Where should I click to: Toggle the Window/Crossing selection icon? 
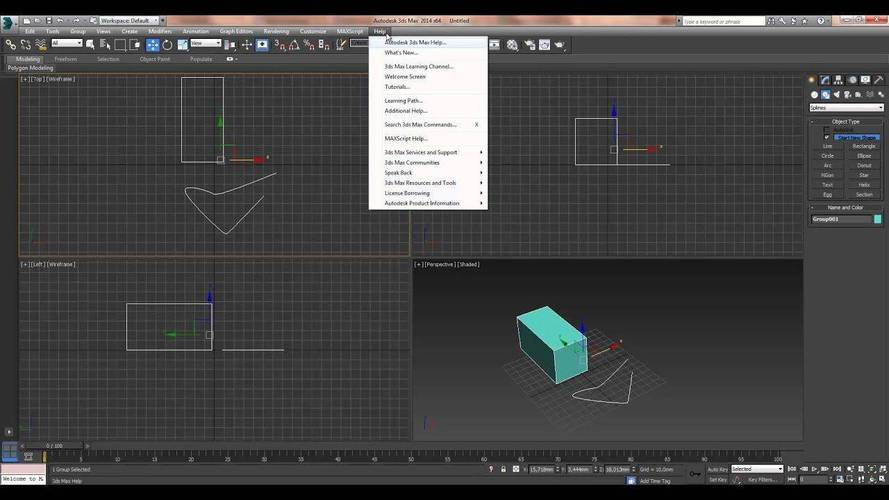tap(134, 44)
